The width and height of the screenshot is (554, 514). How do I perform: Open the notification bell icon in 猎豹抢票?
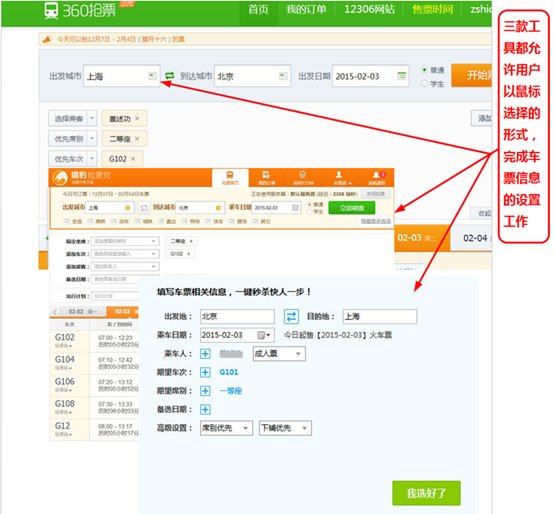click(376, 177)
